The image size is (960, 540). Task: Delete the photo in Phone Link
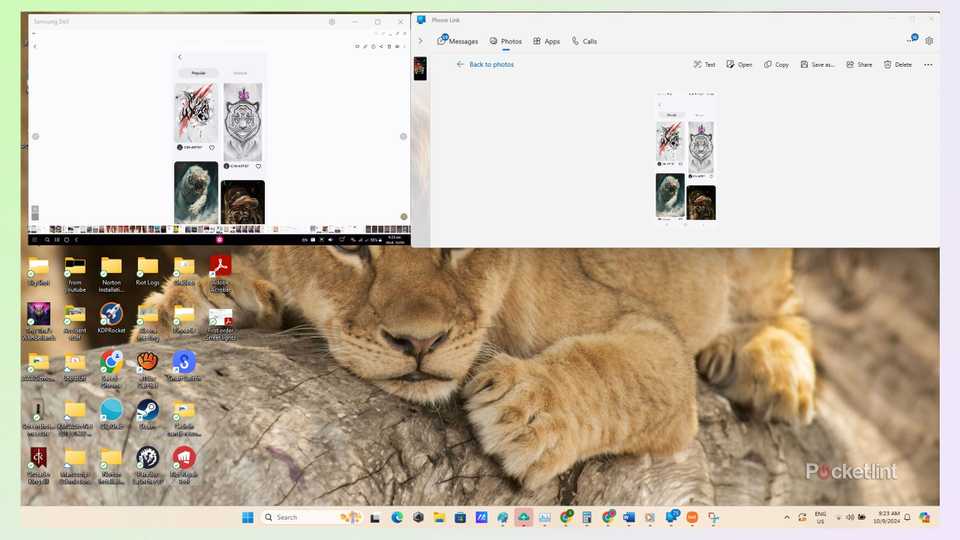(898, 64)
